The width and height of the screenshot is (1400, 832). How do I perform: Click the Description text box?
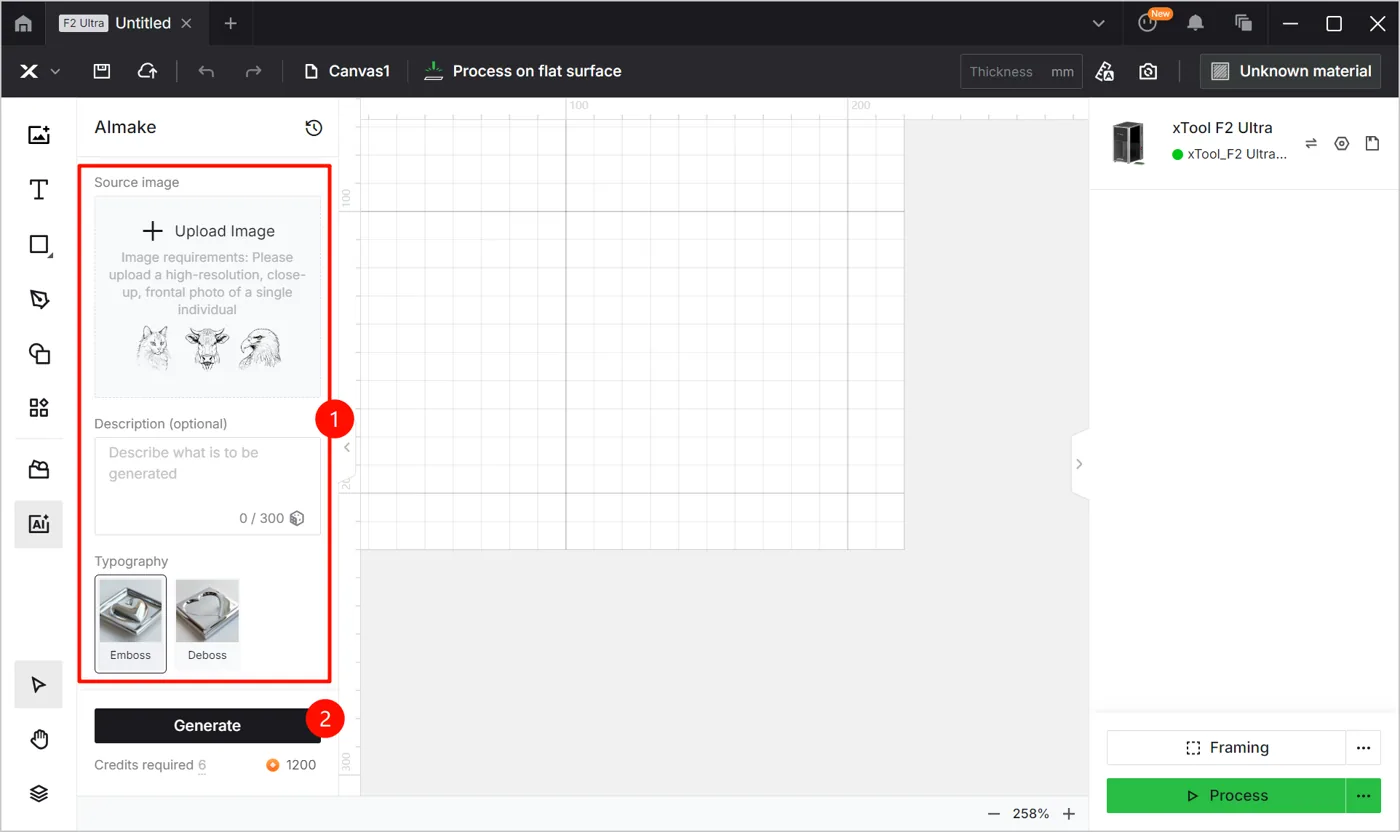(208, 486)
